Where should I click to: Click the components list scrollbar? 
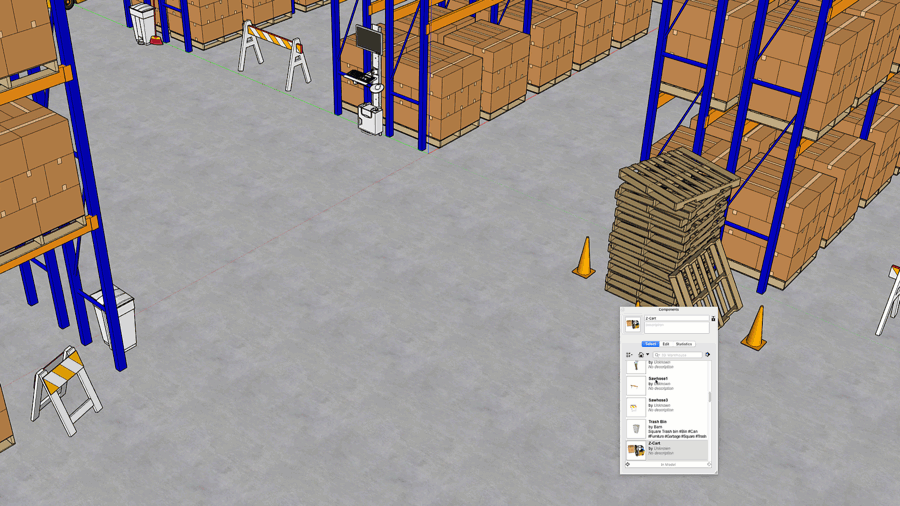pyautogui.click(x=711, y=397)
